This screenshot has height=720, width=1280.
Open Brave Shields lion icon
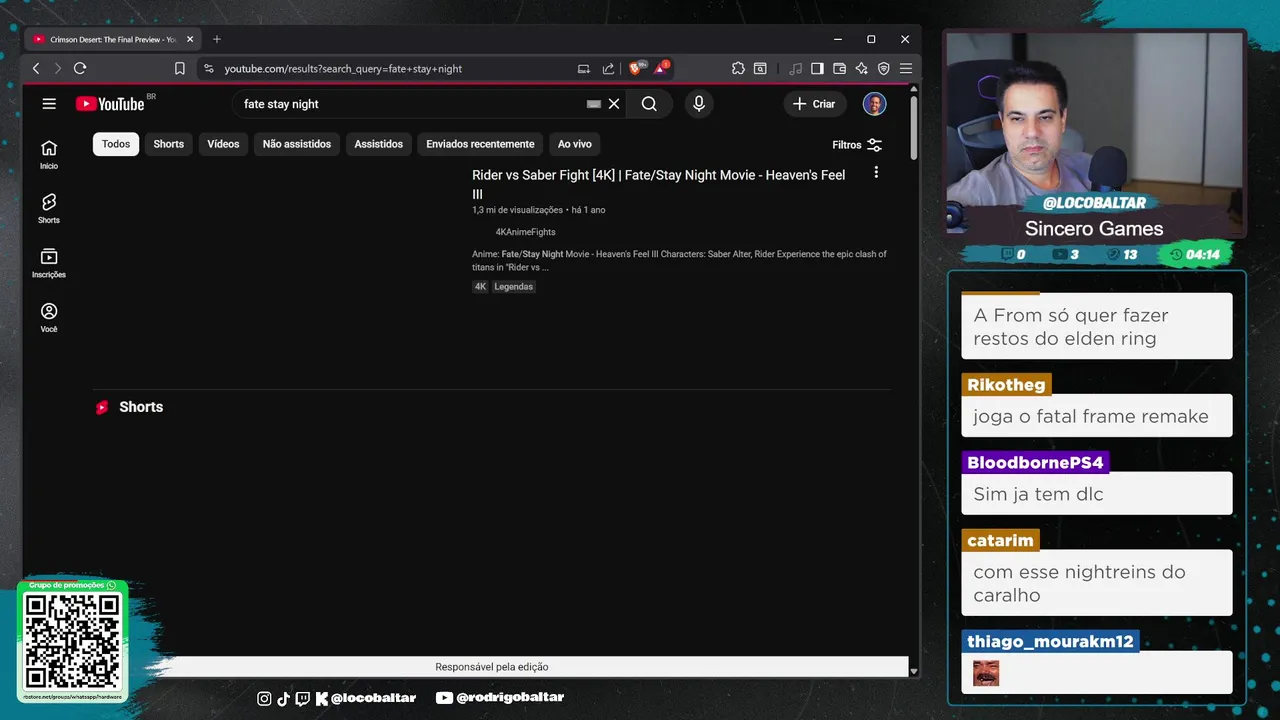pyautogui.click(x=635, y=68)
